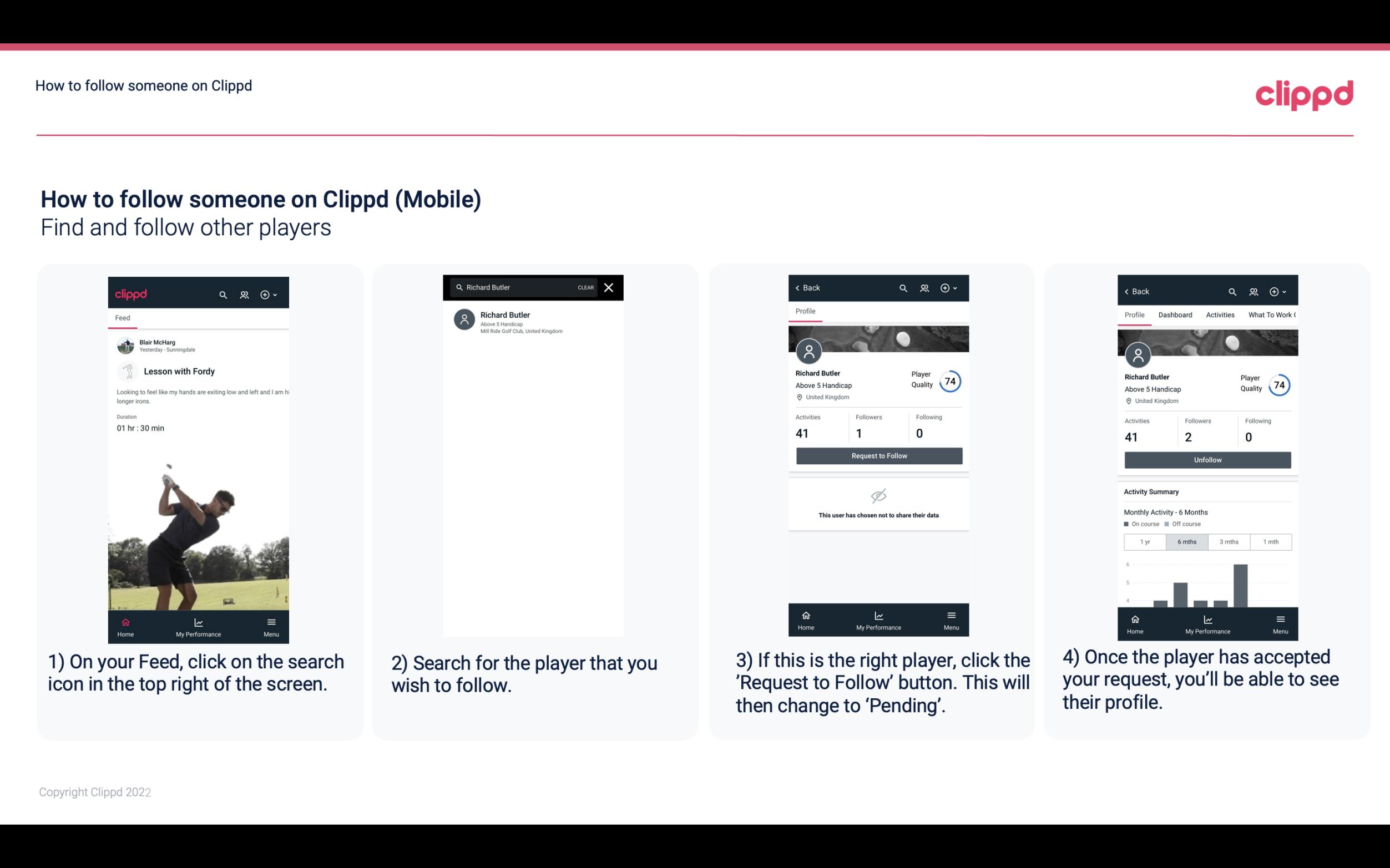The image size is (1390, 868).
Task: Click the 'Unfollow' button on profile
Action: [1207, 459]
